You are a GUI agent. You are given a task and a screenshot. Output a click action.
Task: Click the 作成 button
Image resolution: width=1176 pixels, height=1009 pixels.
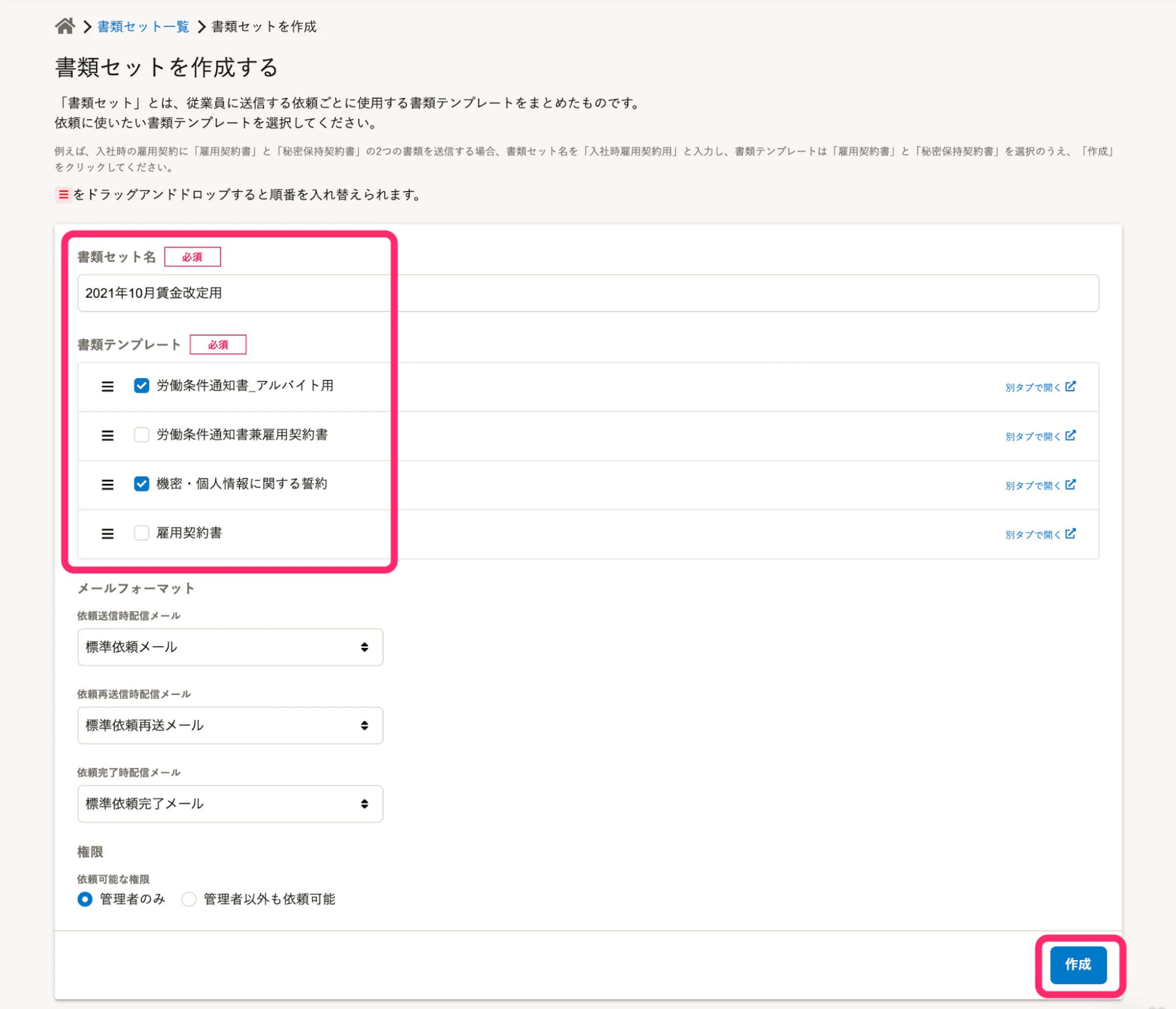pyautogui.click(x=1078, y=964)
